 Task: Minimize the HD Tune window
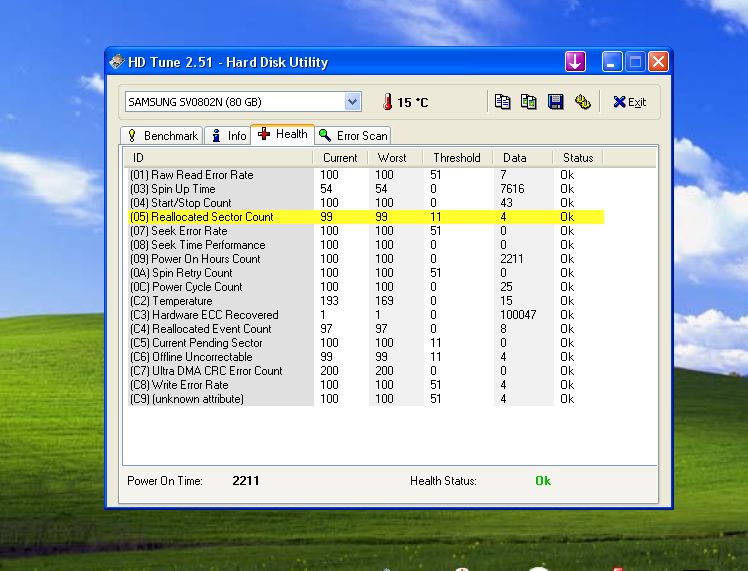click(612, 62)
